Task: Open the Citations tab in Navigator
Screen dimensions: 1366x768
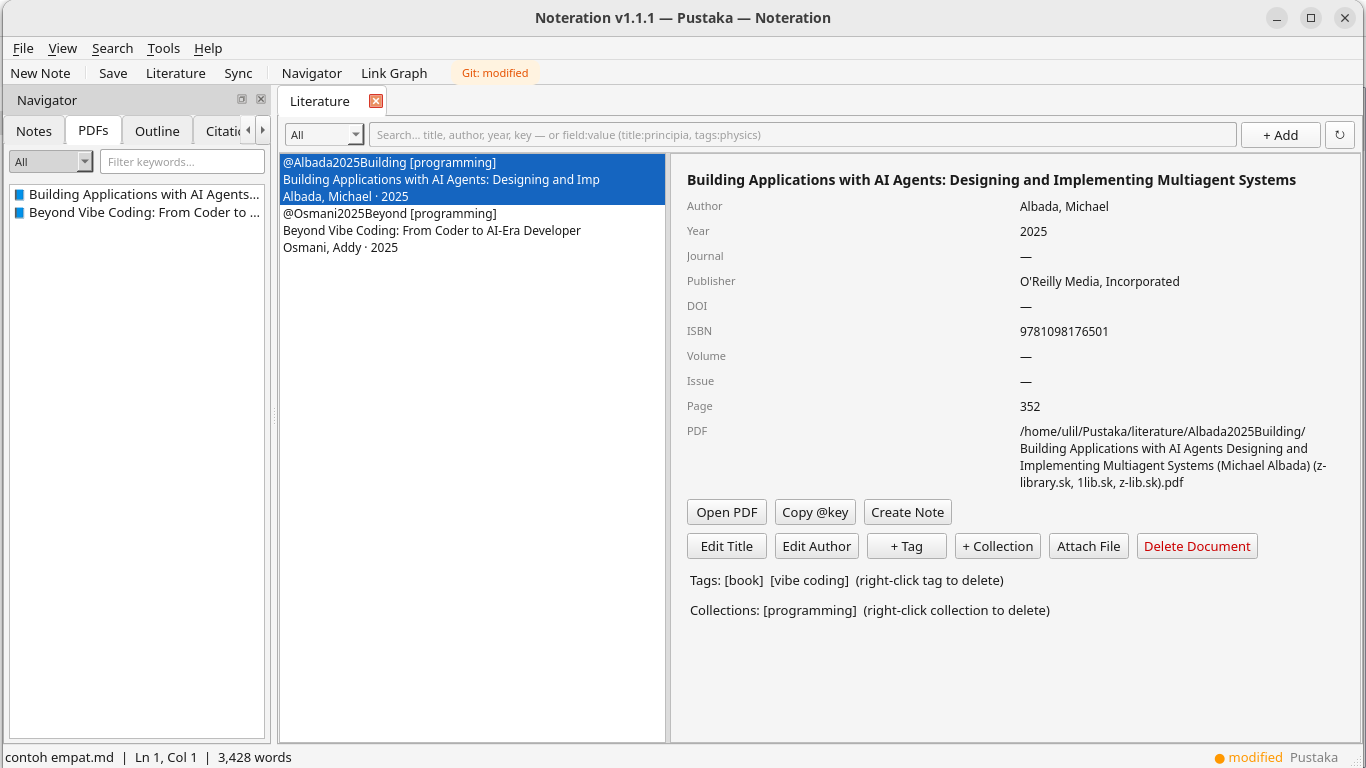Action: click(x=222, y=131)
